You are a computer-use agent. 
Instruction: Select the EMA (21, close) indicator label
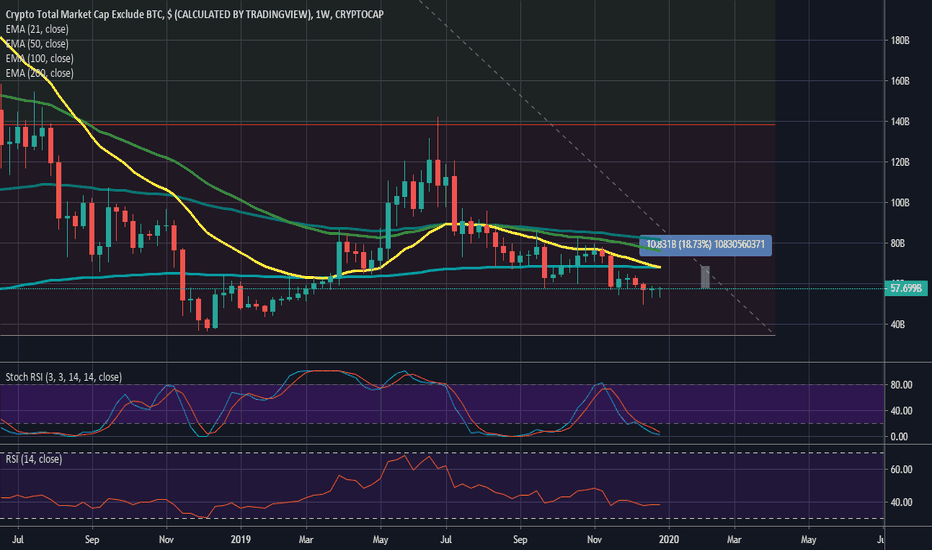(37, 29)
